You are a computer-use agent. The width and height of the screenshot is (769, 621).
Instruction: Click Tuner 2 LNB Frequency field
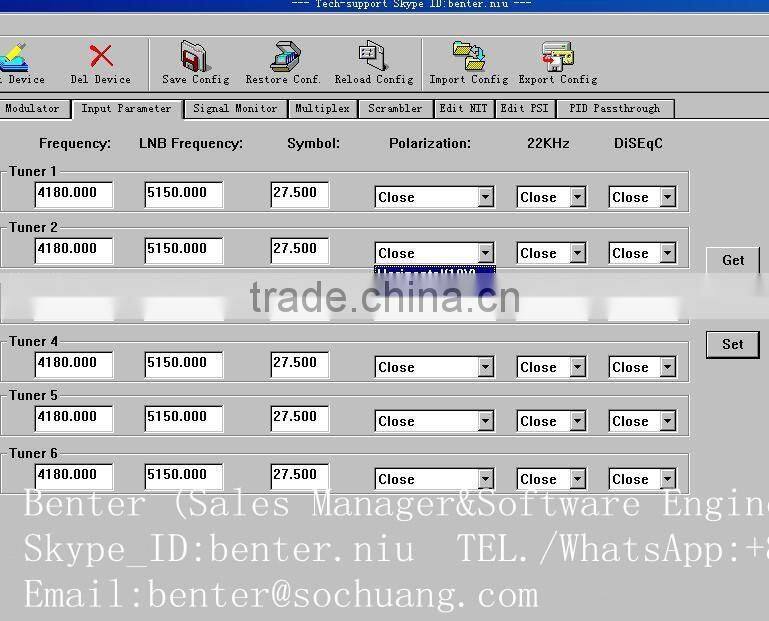tap(183, 250)
